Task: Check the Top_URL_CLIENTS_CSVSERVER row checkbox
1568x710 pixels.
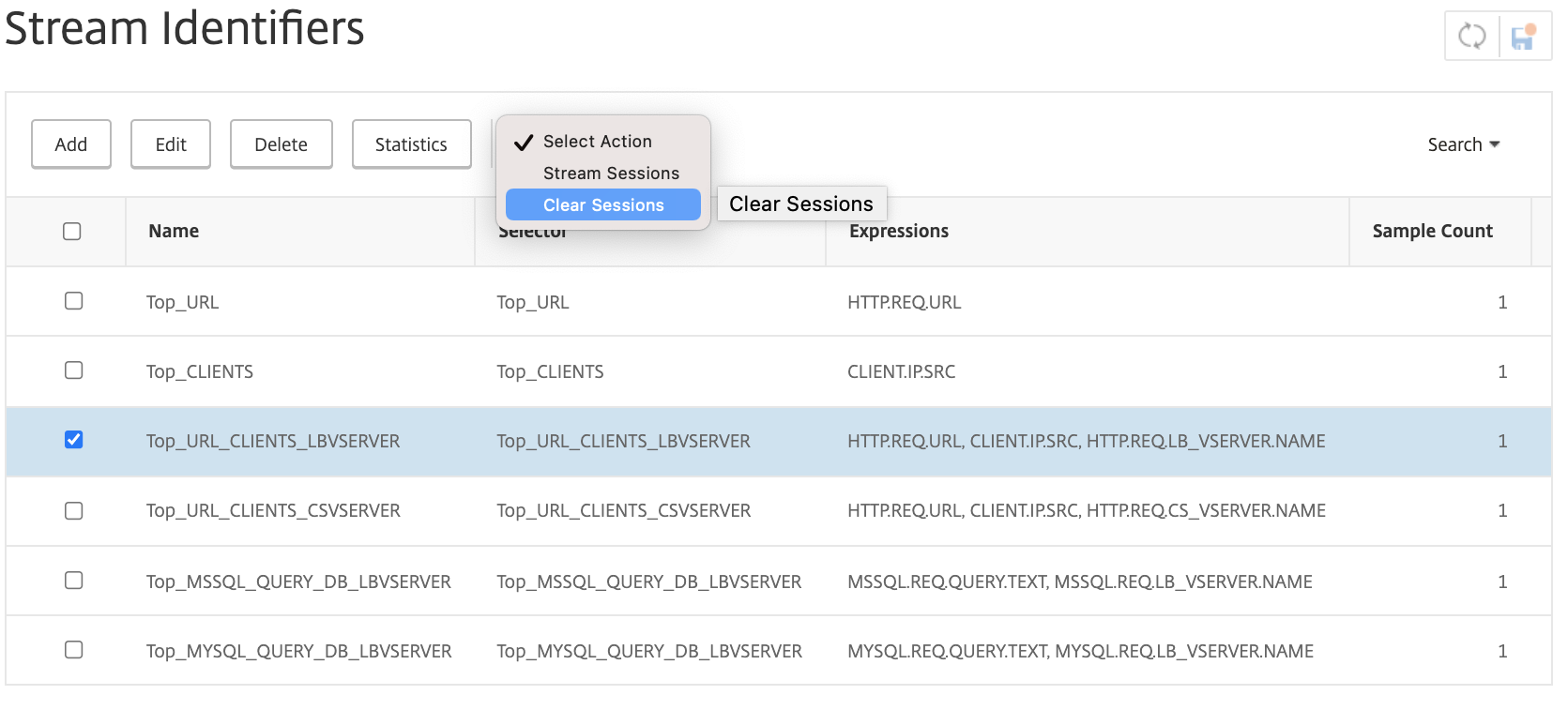Action: tap(73, 510)
